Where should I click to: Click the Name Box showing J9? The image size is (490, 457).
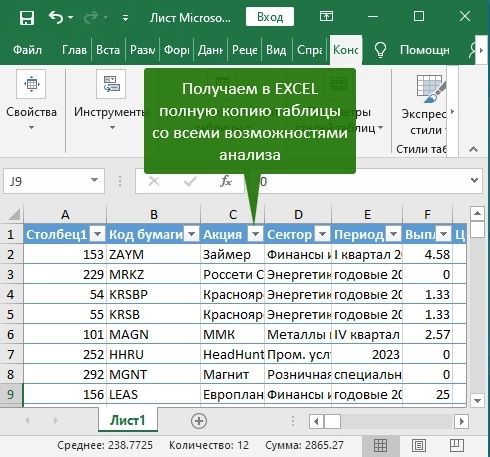[47, 181]
